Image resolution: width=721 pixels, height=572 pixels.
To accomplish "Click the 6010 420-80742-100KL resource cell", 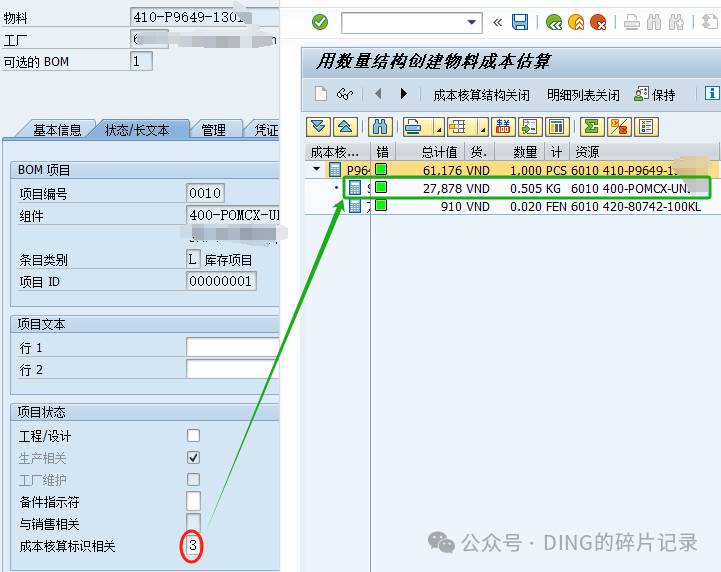I will coord(636,206).
